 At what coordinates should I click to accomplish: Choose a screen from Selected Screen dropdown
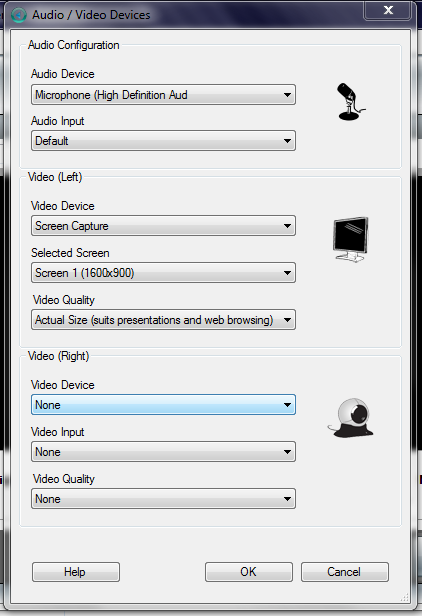[x=163, y=273]
